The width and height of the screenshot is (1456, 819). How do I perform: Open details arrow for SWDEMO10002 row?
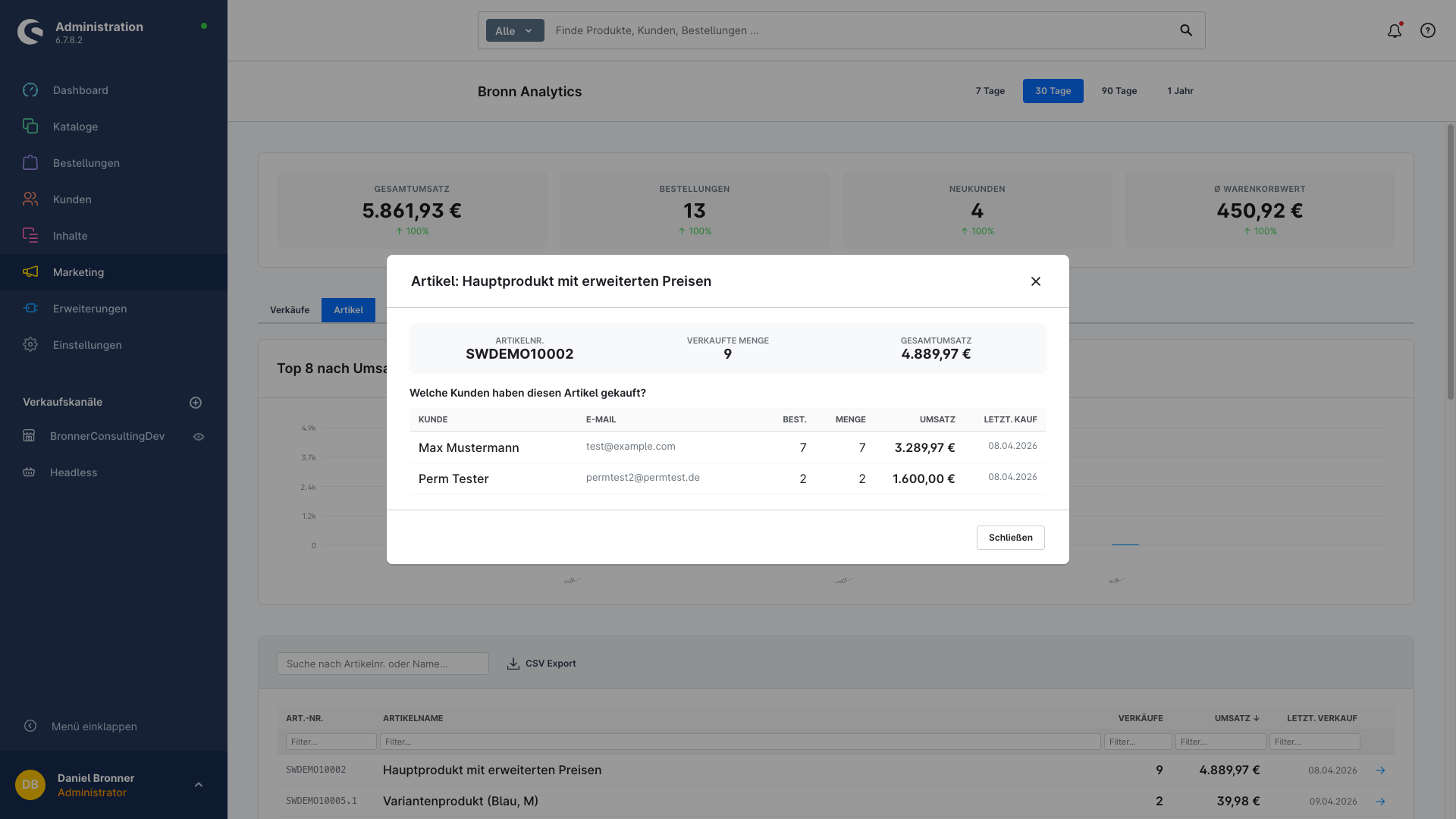1380,770
